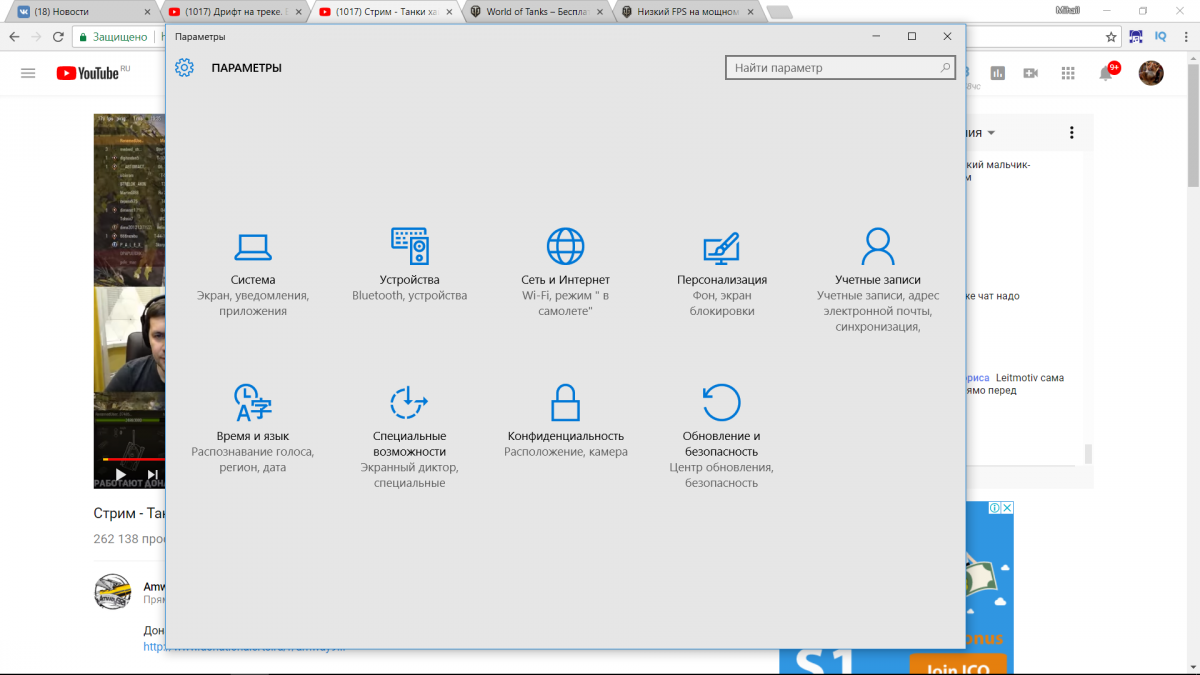Open the Устройства settings category

[409, 264]
